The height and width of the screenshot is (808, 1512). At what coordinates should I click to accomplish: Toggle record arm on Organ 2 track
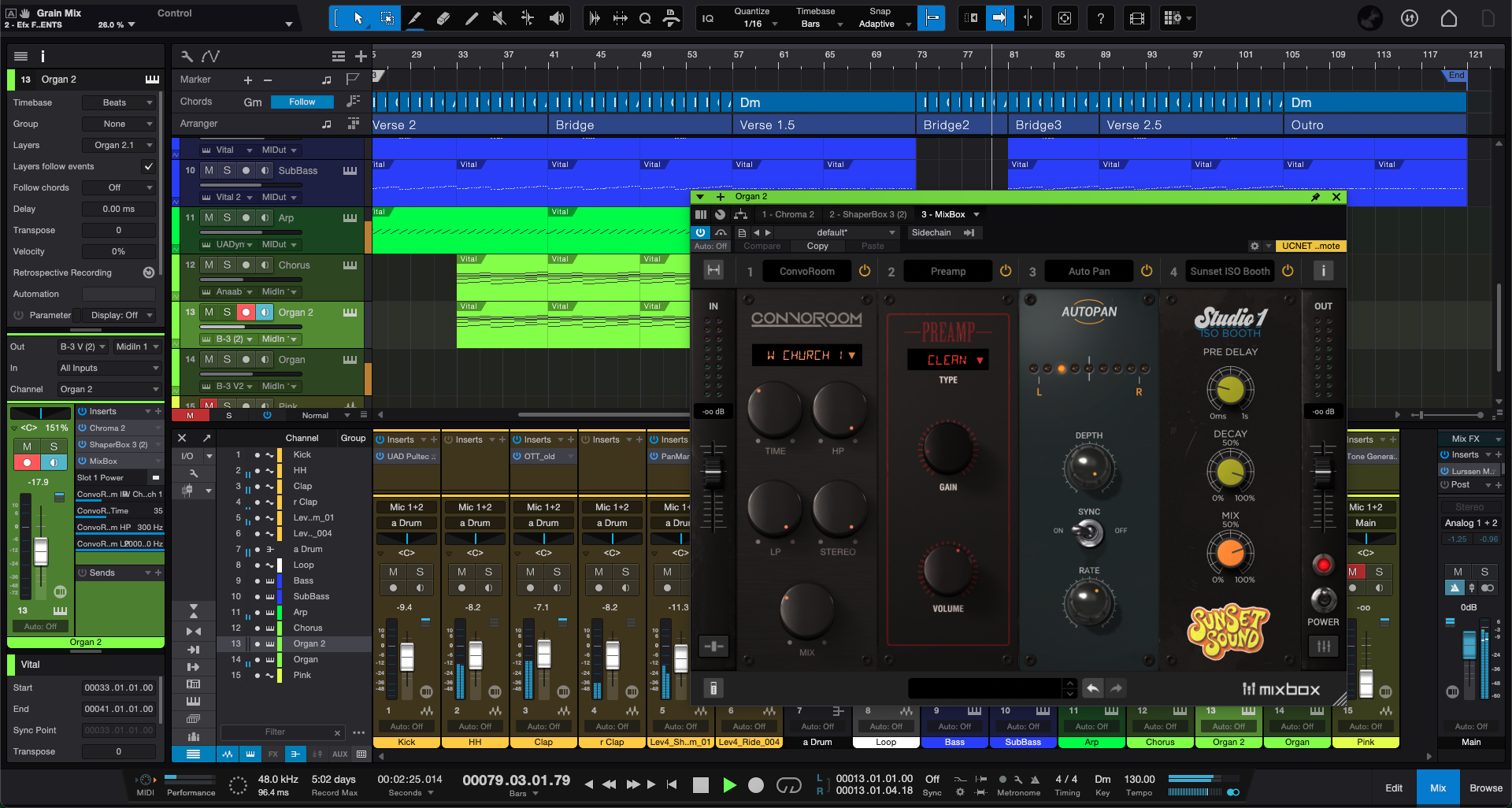click(246, 312)
